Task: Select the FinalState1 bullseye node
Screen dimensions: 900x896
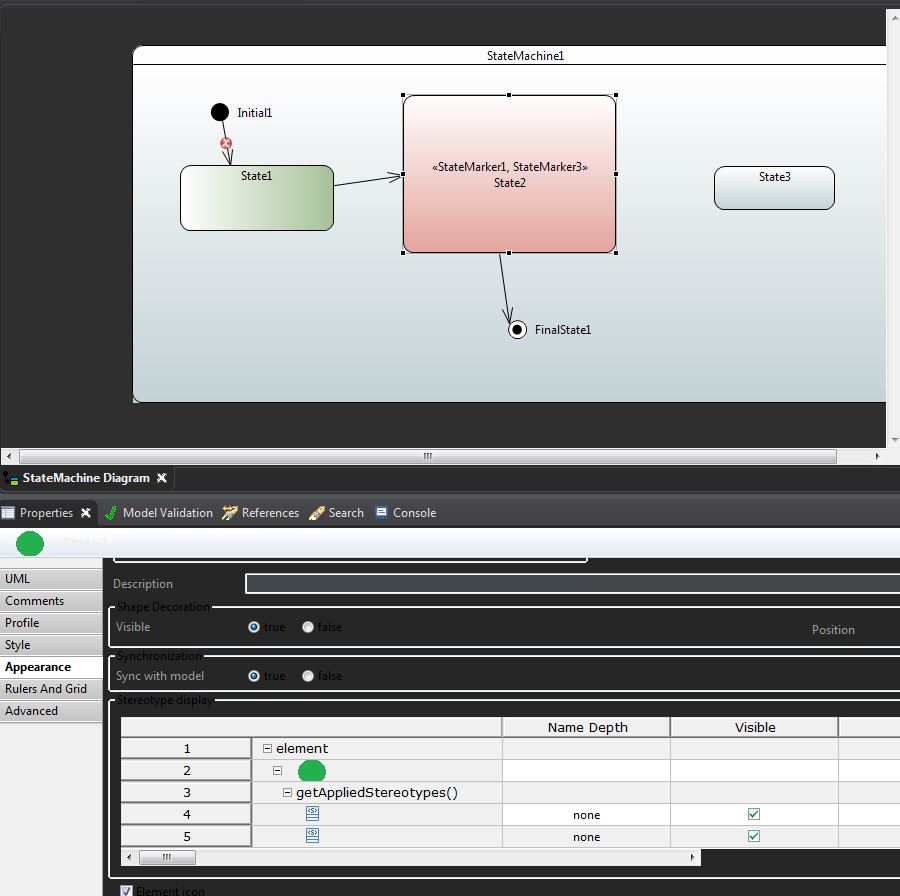Action: [517, 329]
